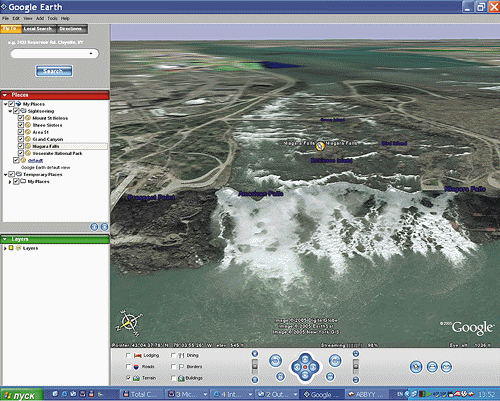Image resolution: width=500 pixels, height=401 pixels.
Task: Open the View menu
Action: click(28, 18)
